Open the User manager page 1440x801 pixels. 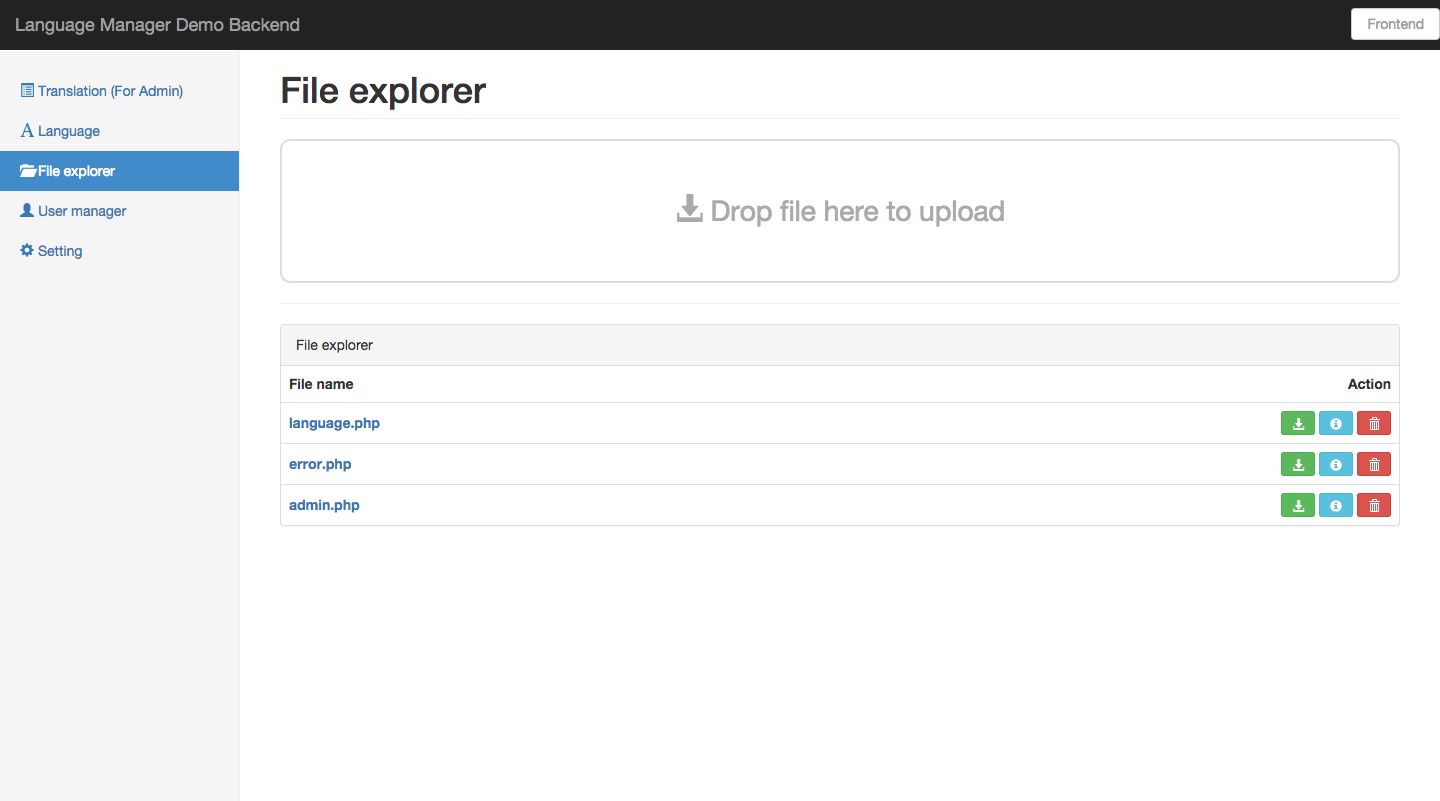click(x=82, y=211)
